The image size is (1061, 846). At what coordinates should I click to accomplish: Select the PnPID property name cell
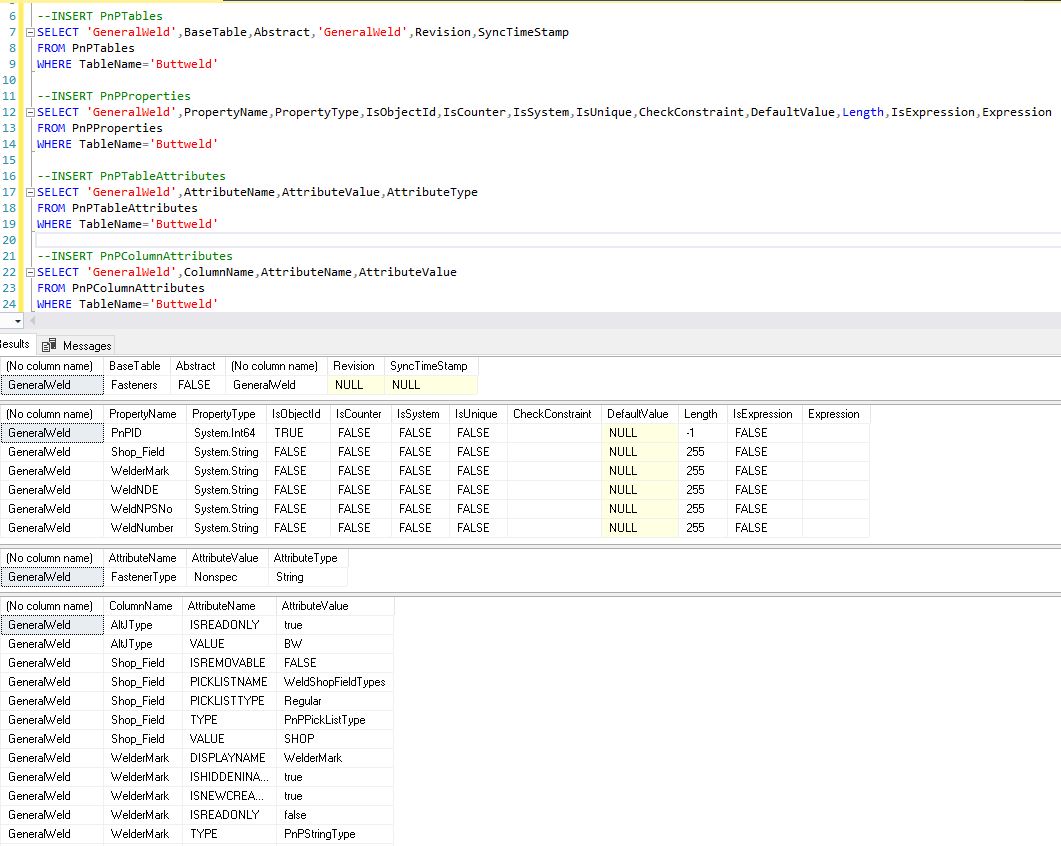[x=125, y=433]
